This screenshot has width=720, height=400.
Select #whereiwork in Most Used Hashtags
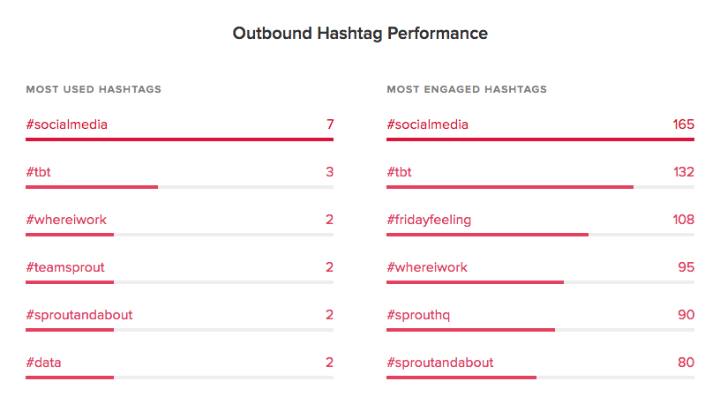68,220
